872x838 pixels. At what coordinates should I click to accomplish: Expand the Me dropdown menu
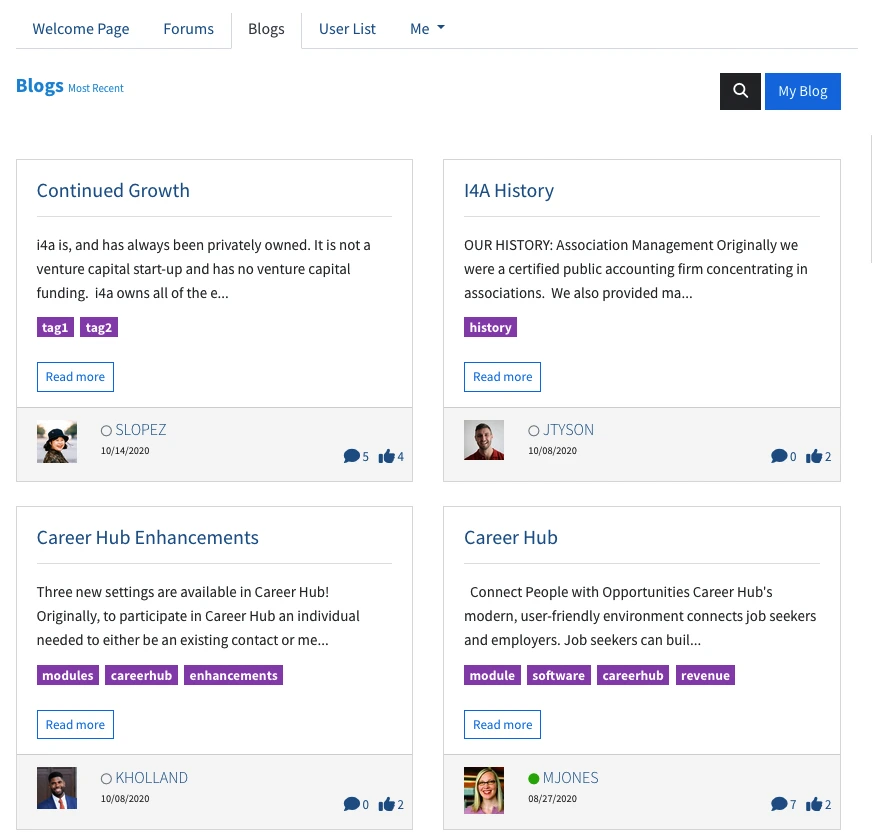click(x=427, y=29)
